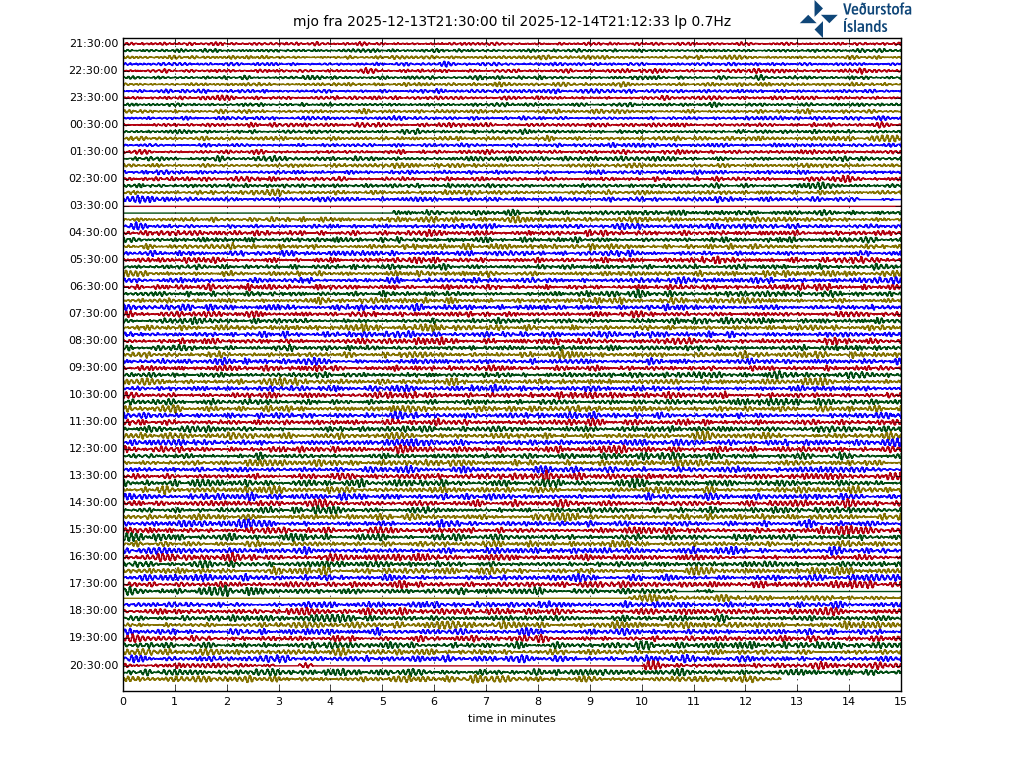Click the 0 minute x-axis tick label
Image resolution: width=1024 pixels, height=768 pixels.
point(123,702)
